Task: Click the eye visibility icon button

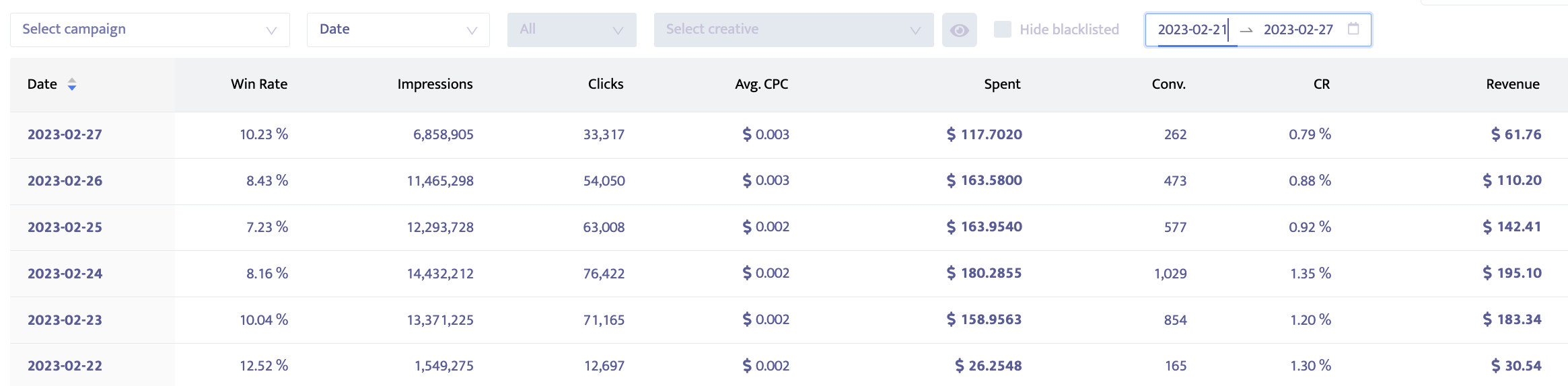Action: [x=959, y=30]
